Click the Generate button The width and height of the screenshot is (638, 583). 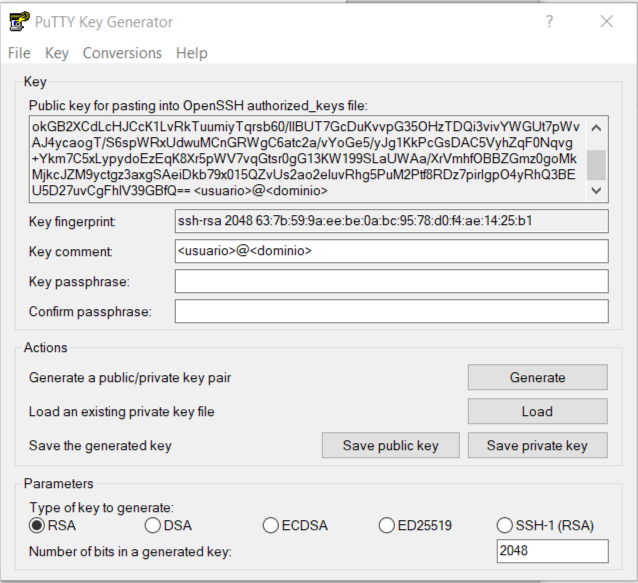pyautogui.click(x=537, y=377)
